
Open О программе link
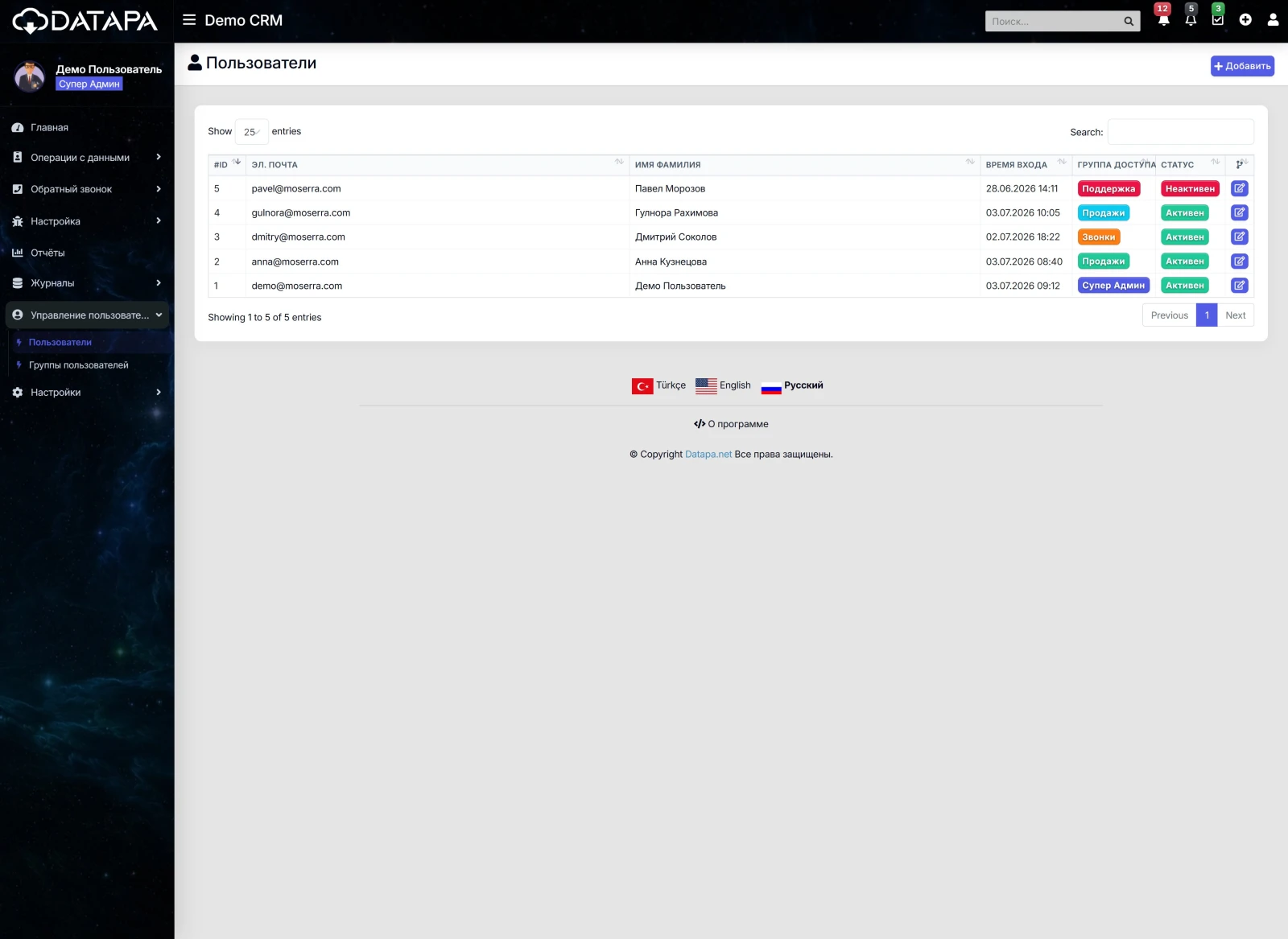(731, 424)
